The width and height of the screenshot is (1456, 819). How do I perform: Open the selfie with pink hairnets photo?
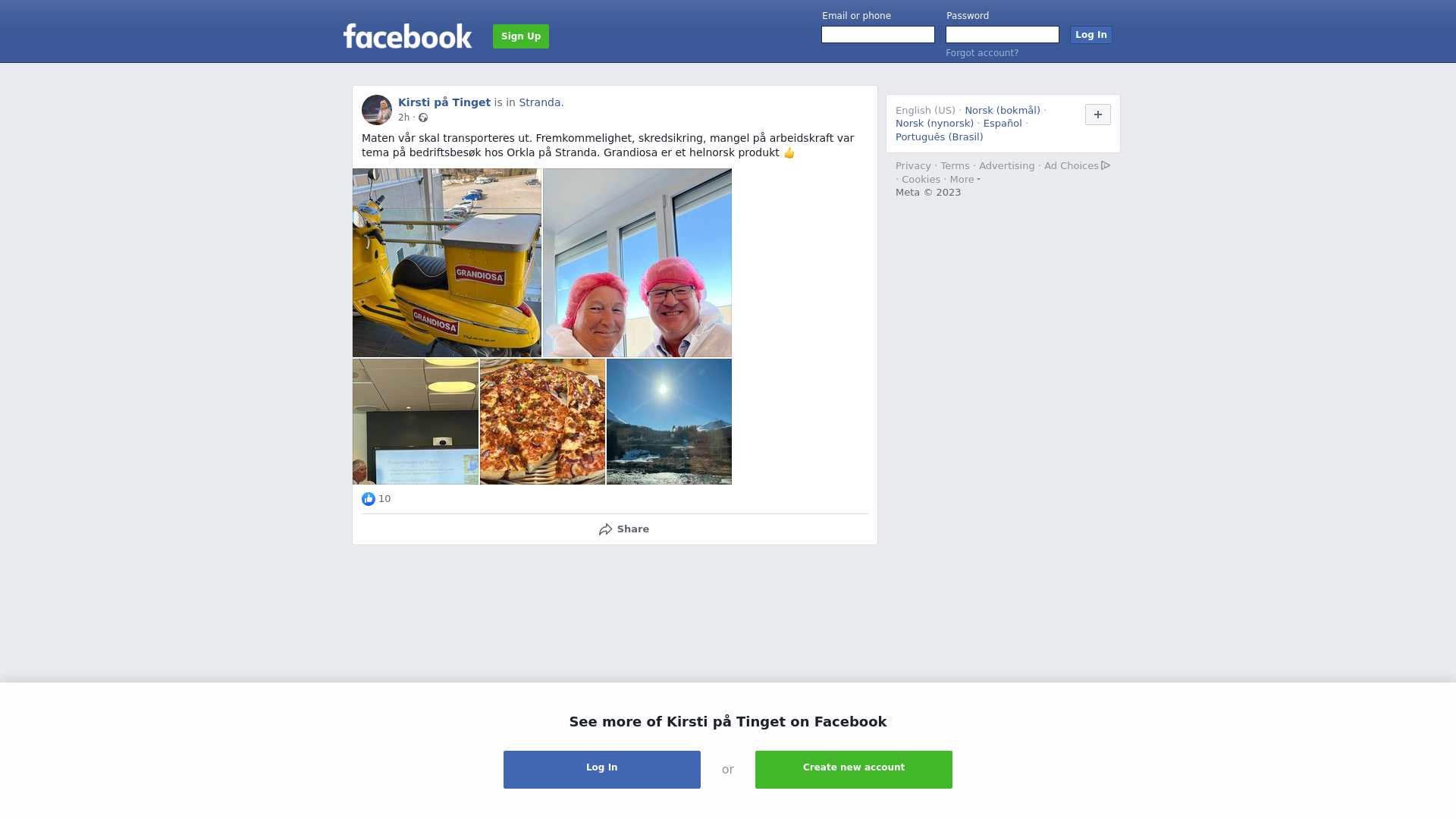coord(637,262)
